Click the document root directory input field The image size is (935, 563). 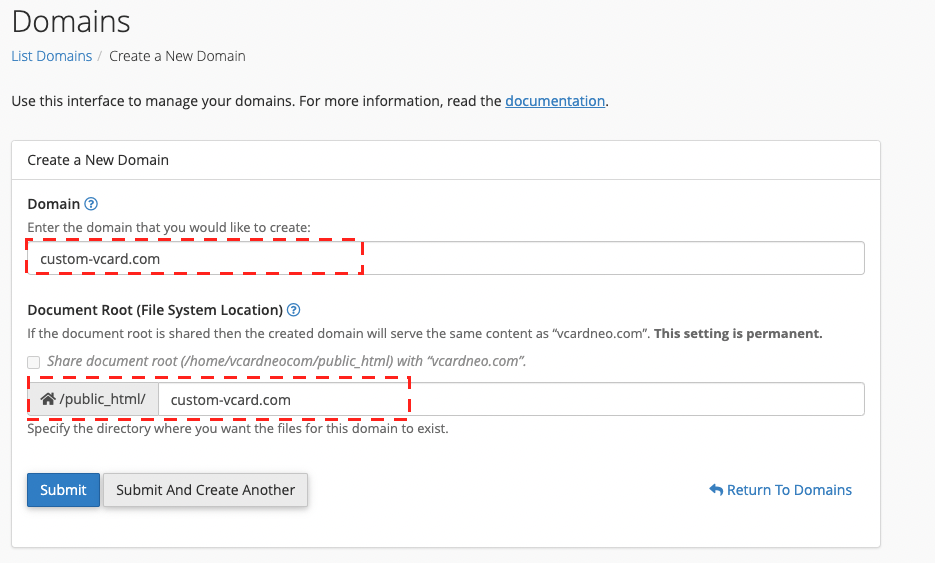(510, 399)
